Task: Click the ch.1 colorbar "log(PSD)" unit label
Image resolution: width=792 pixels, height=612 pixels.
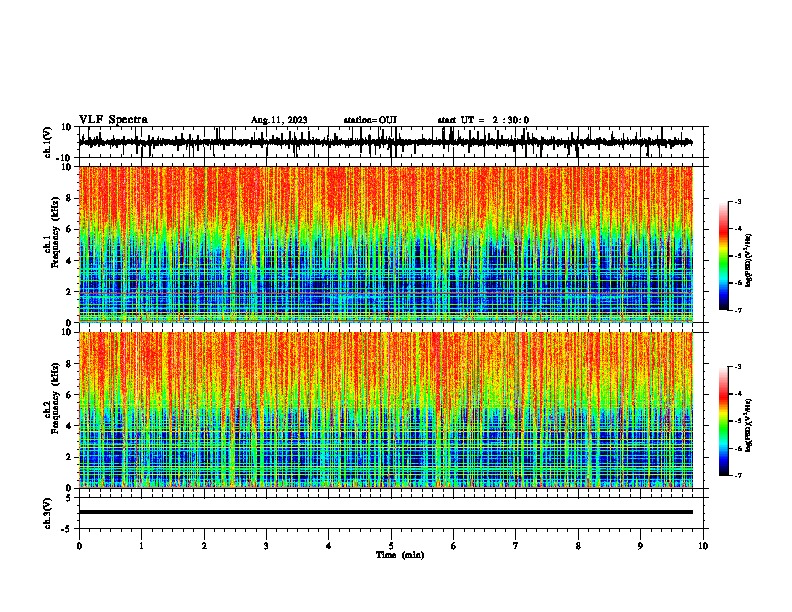Action: click(749, 261)
